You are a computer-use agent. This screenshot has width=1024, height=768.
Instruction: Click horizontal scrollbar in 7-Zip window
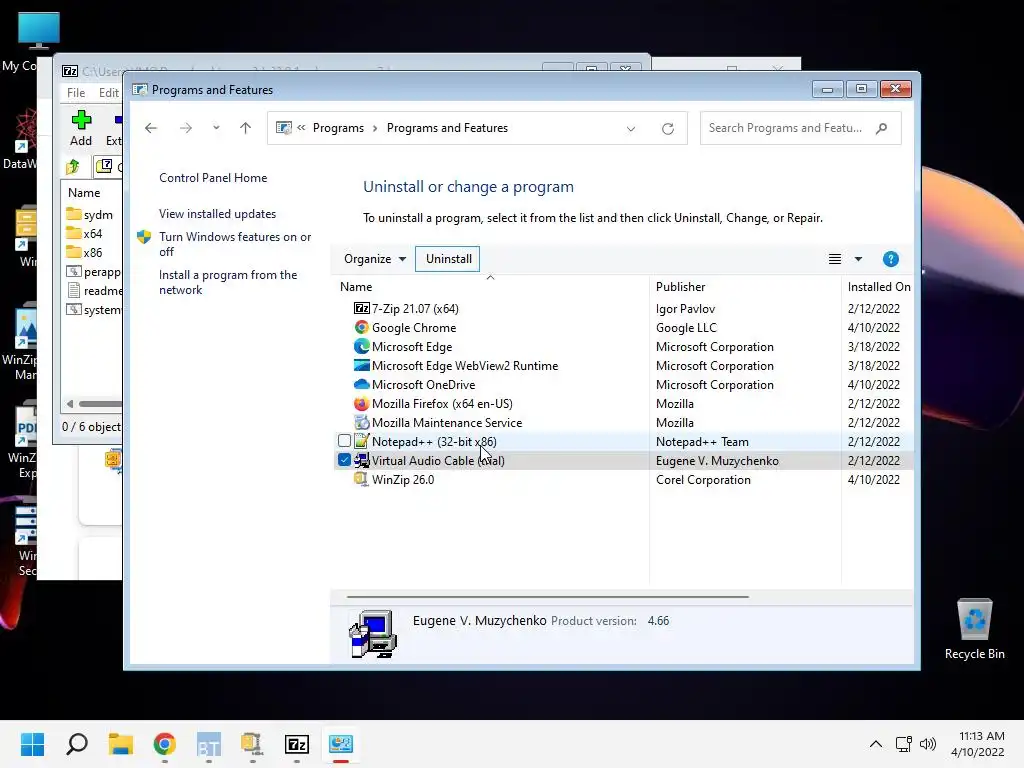100,404
